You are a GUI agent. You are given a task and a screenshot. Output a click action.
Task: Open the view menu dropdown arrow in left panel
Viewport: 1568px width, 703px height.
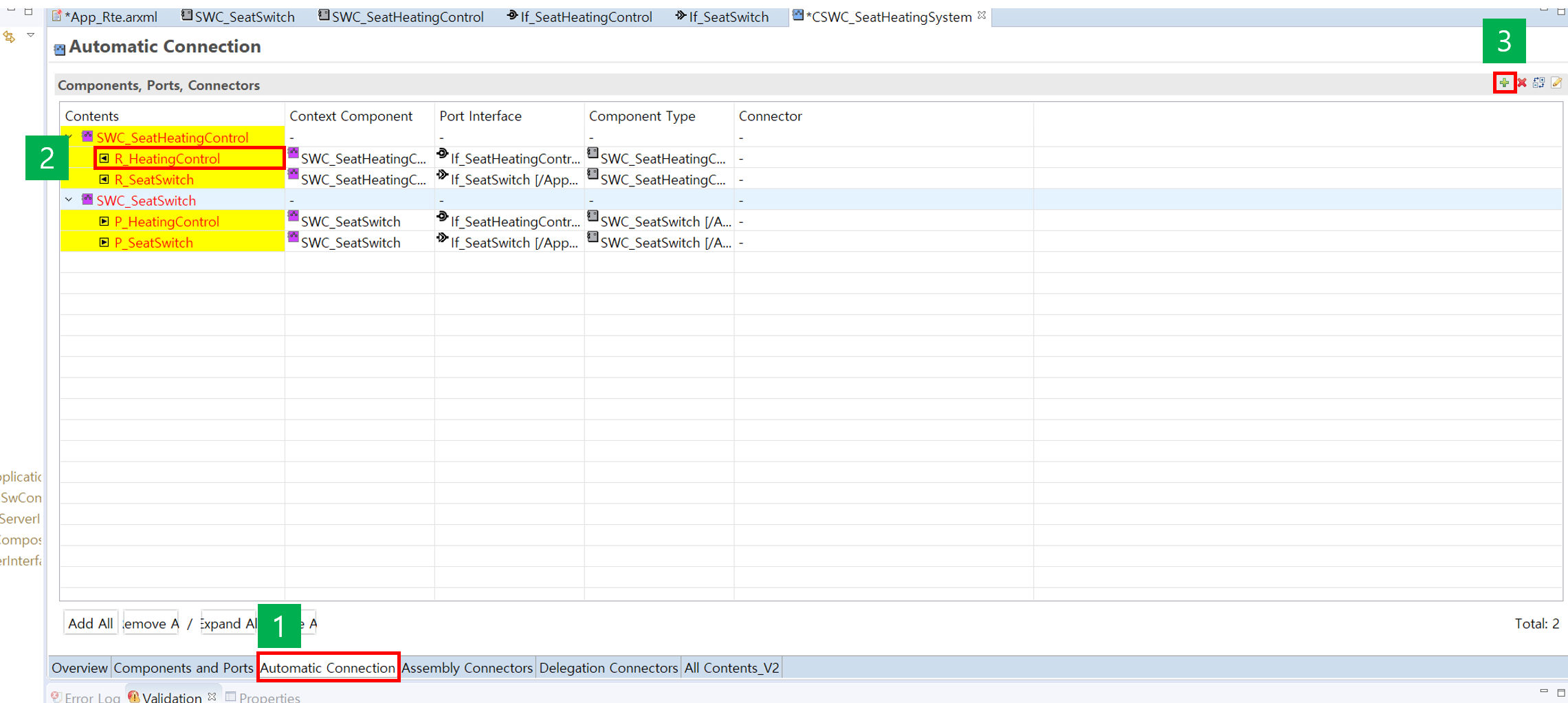coord(31,35)
